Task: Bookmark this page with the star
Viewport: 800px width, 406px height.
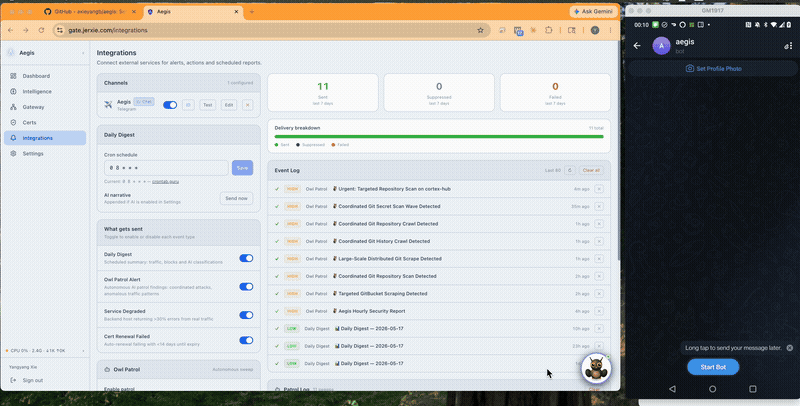Action: pyautogui.click(x=480, y=30)
